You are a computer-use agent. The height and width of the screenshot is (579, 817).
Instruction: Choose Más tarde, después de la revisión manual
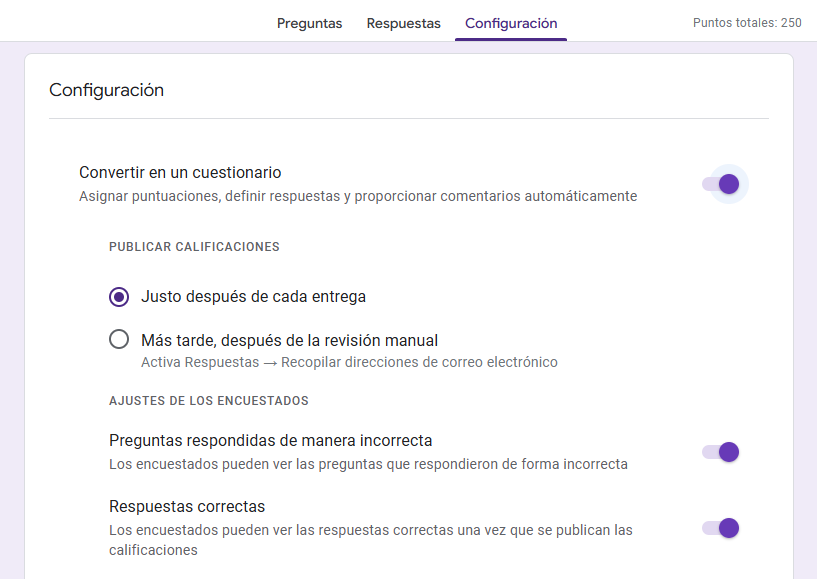coord(117,339)
